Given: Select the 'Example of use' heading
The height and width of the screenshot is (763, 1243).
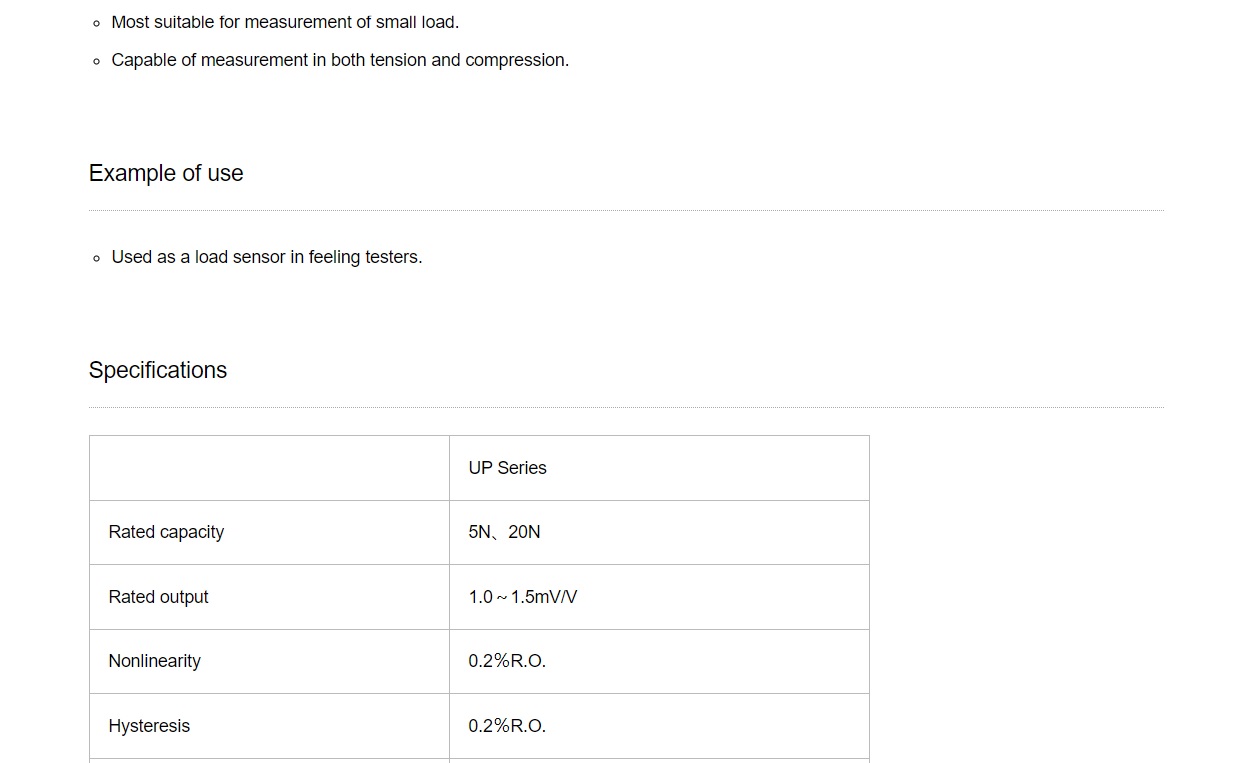Looking at the screenshot, I should (x=166, y=173).
